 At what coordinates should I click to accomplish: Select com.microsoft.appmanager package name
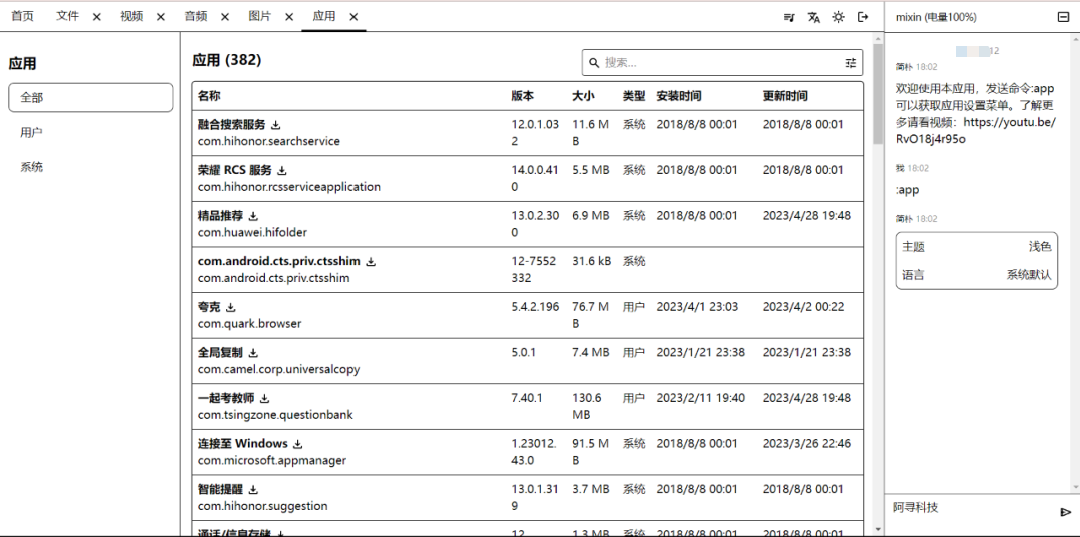(x=271, y=460)
